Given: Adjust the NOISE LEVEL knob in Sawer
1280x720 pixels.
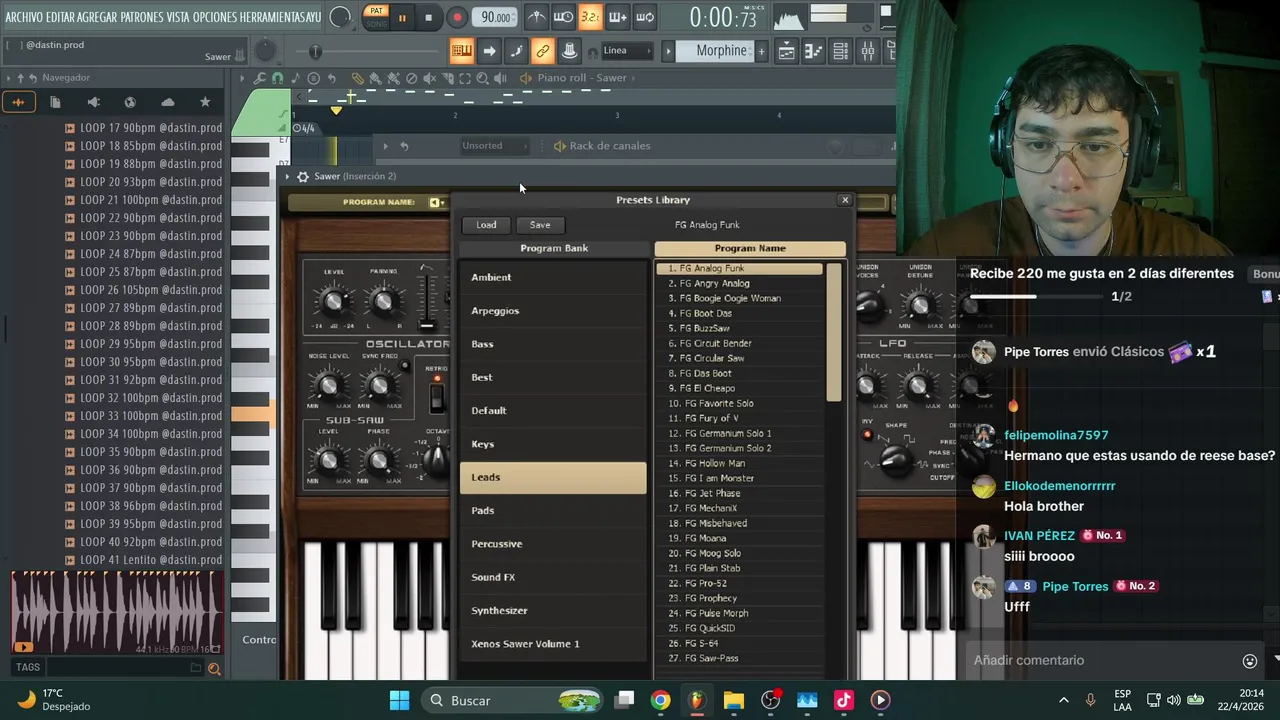Looking at the screenshot, I should click(329, 384).
